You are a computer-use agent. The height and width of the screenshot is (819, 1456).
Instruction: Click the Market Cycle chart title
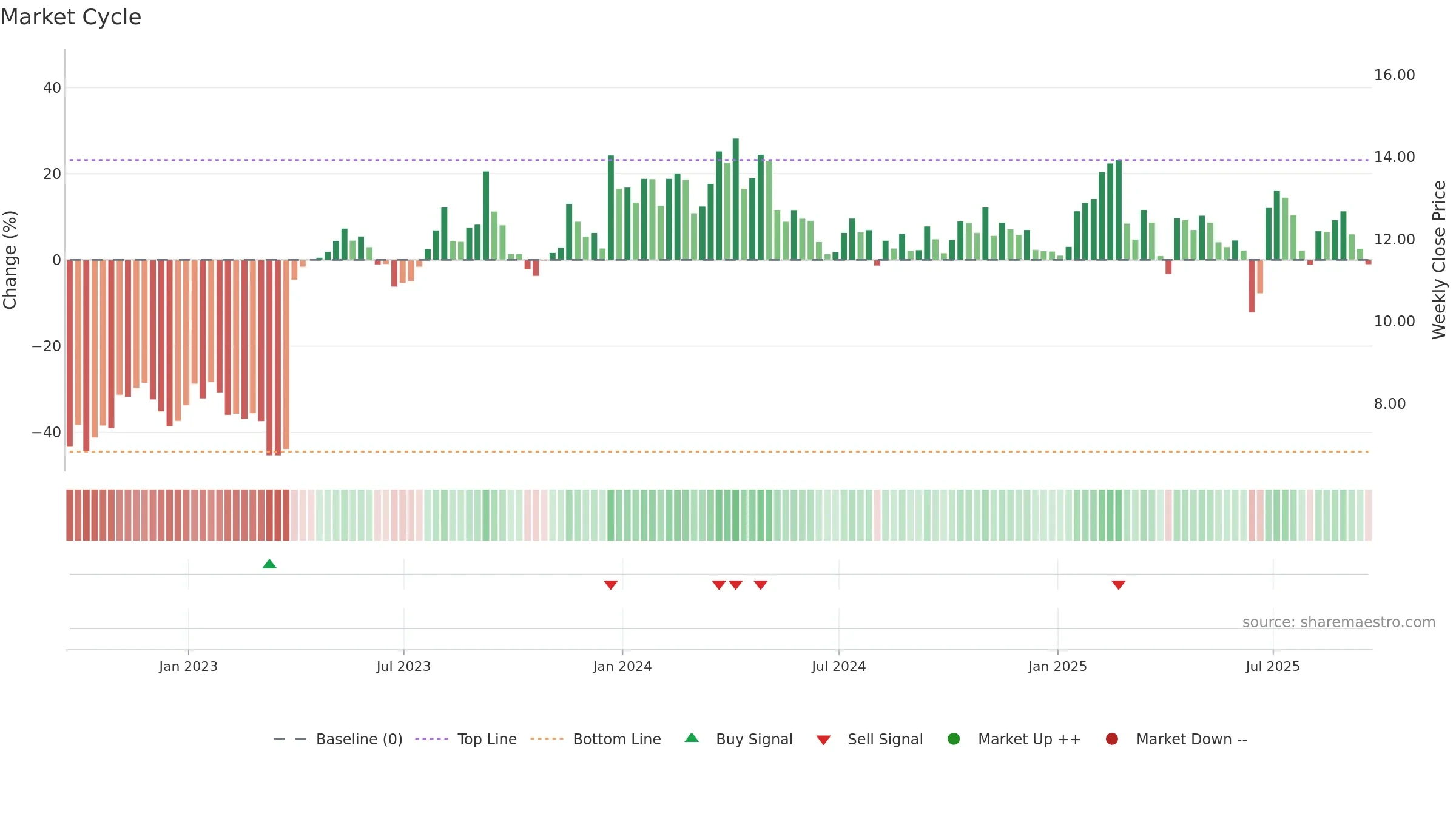click(71, 17)
